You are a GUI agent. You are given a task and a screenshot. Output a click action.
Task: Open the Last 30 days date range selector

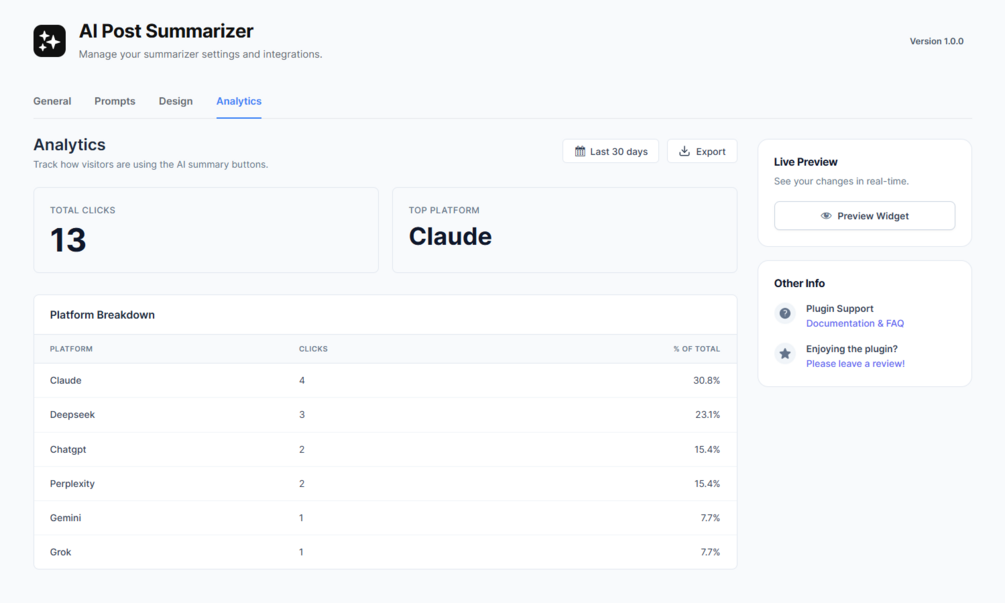[x=610, y=151]
